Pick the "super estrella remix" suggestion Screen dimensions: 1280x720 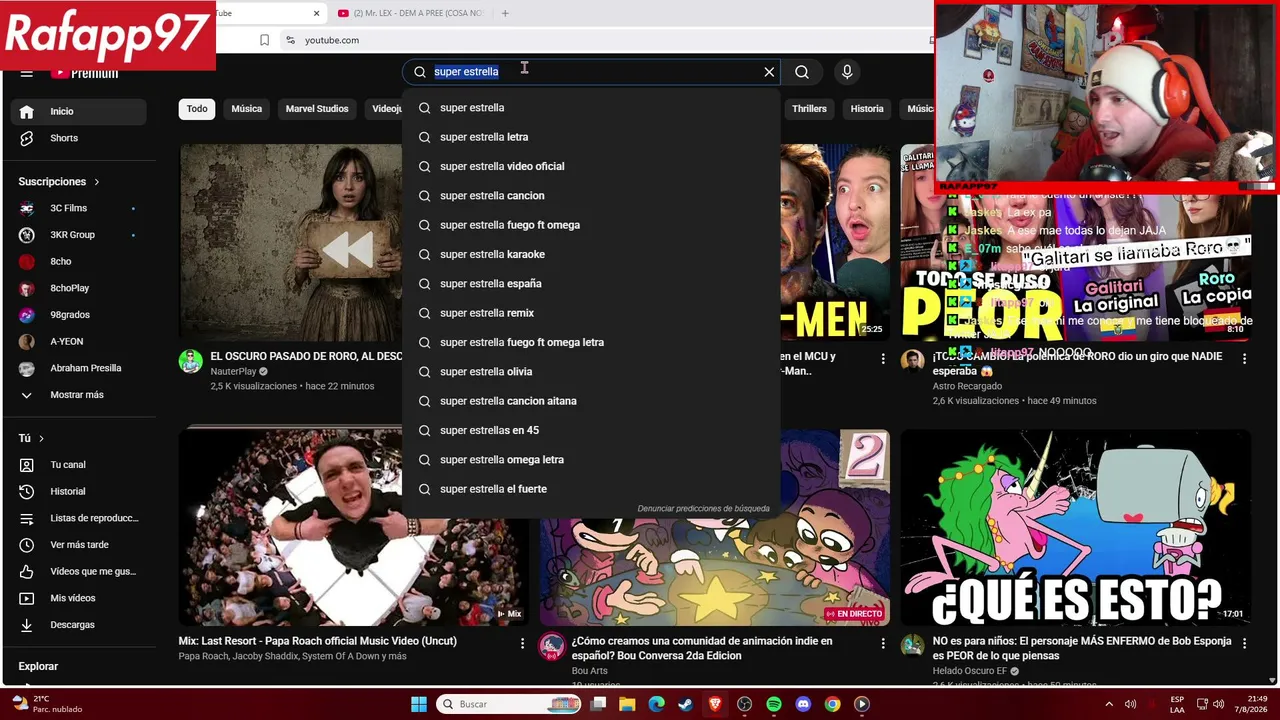click(x=591, y=313)
